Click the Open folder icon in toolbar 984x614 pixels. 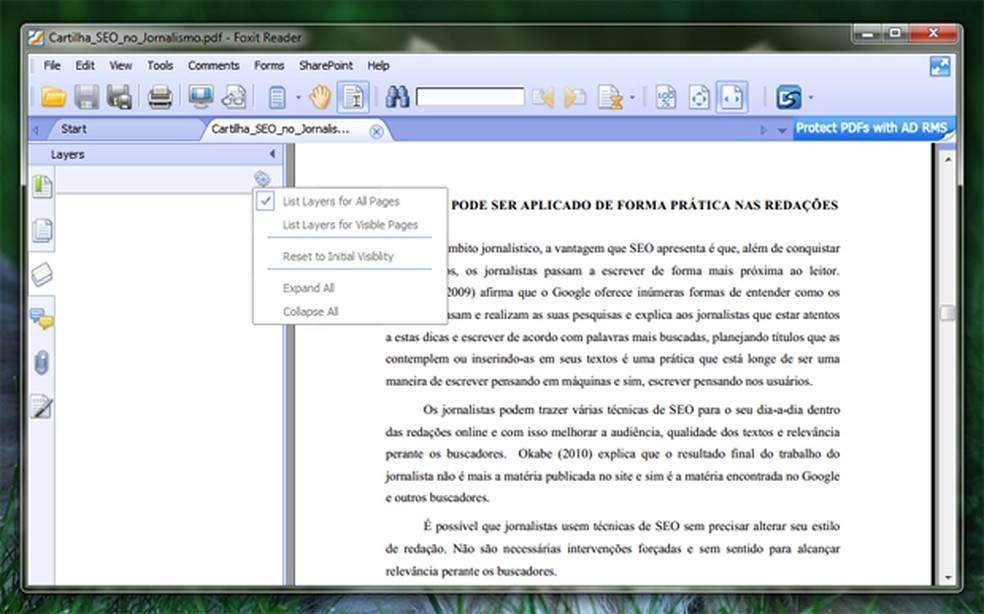click(x=53, y=97)
